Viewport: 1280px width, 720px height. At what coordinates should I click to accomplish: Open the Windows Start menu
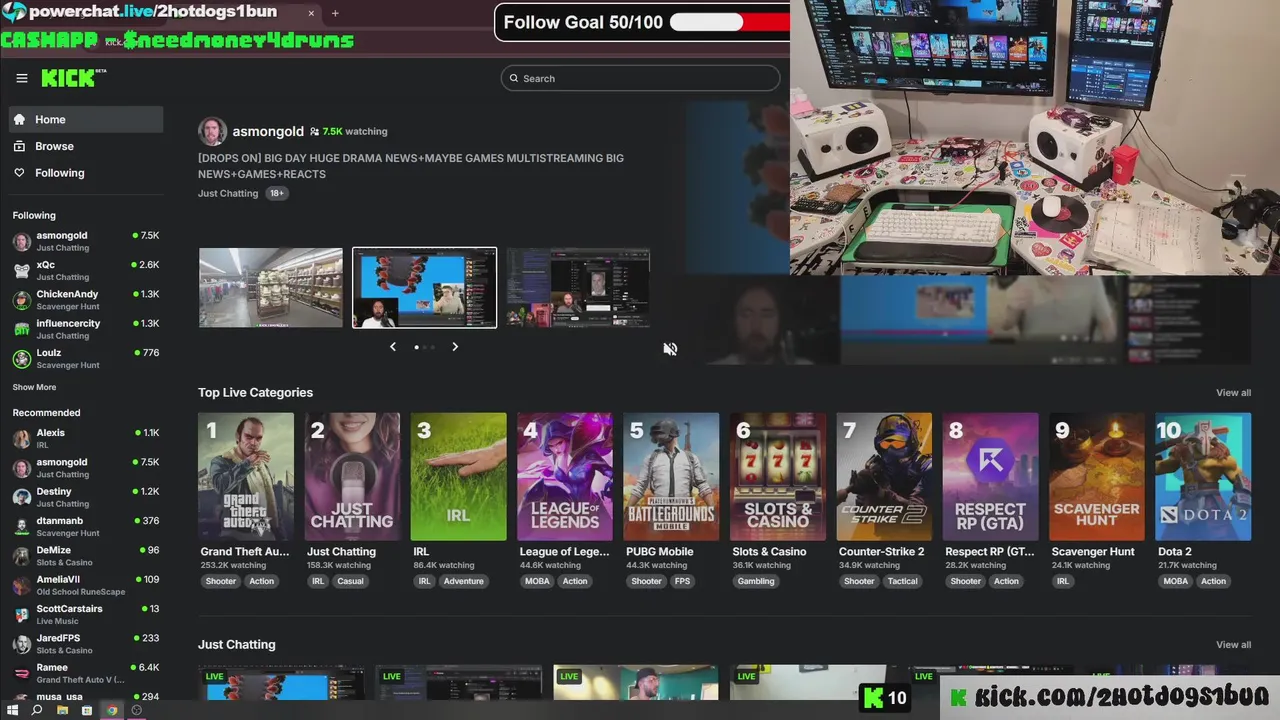(x=12, y=710)
